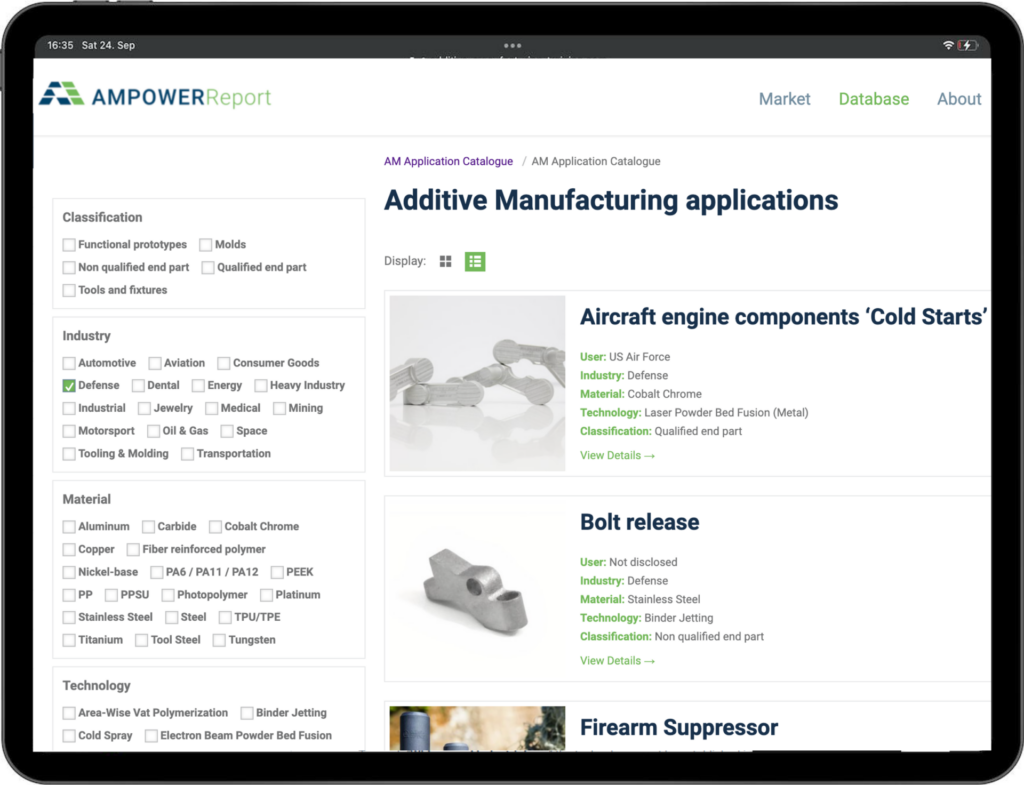Enable Binder Jetting technology filter

pyautogui.click(x=247, y=713)
